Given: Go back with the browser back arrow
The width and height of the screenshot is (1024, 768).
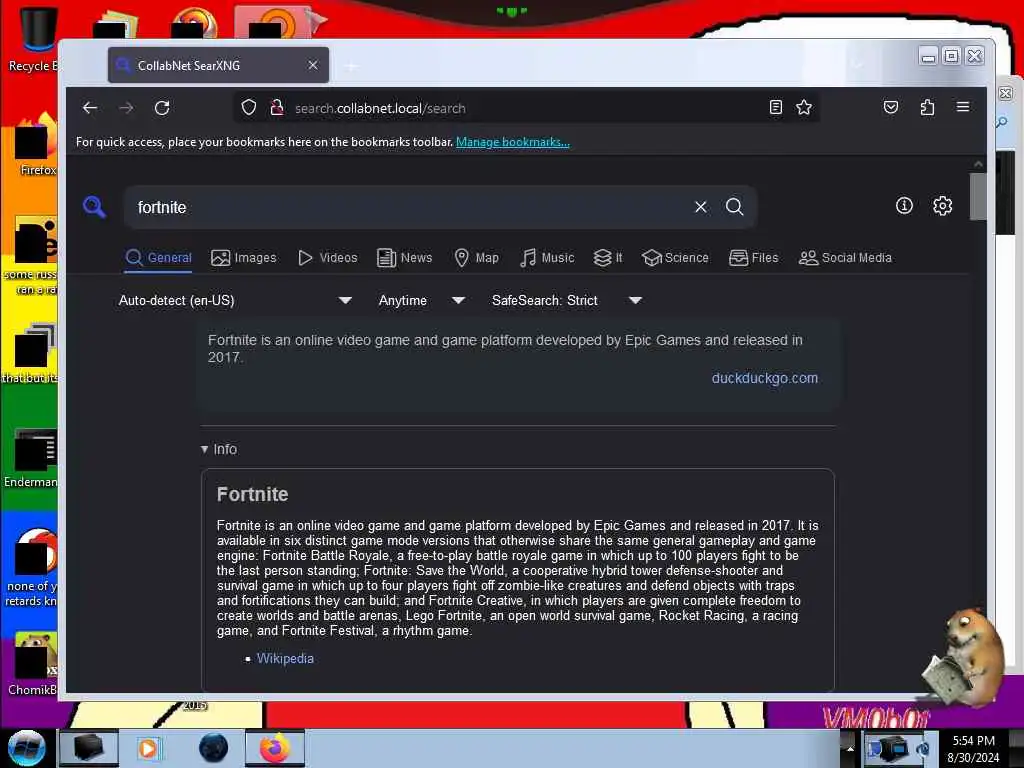Looking at the screenshot, I should point(90,108).
